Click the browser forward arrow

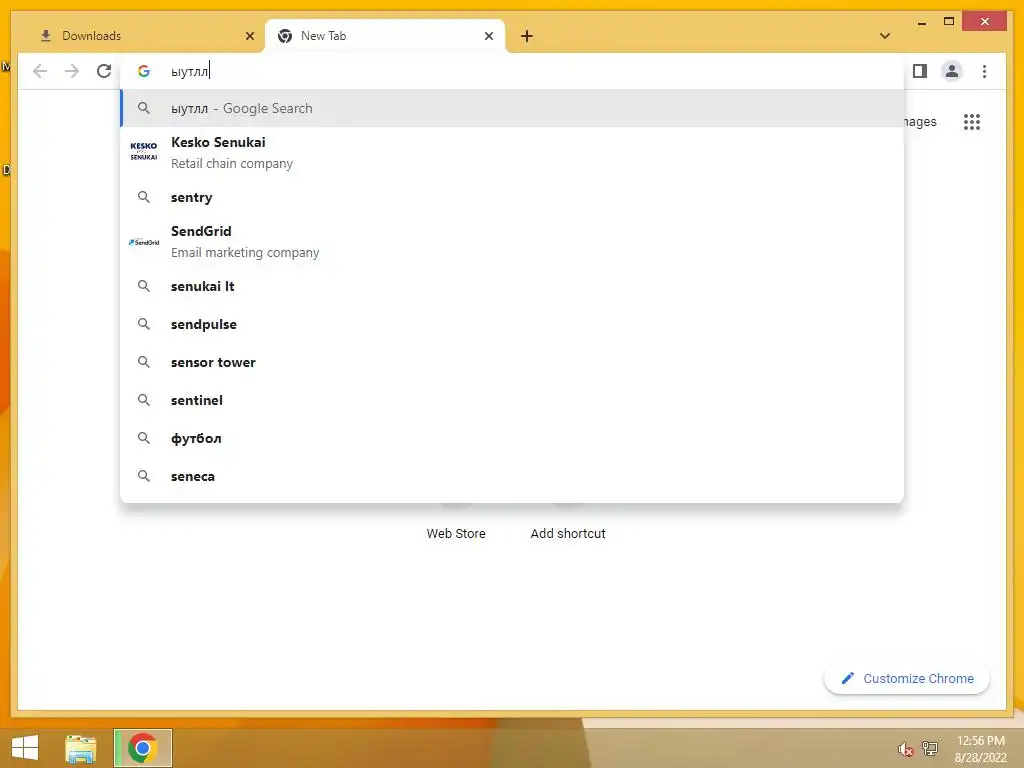[72, 71]
